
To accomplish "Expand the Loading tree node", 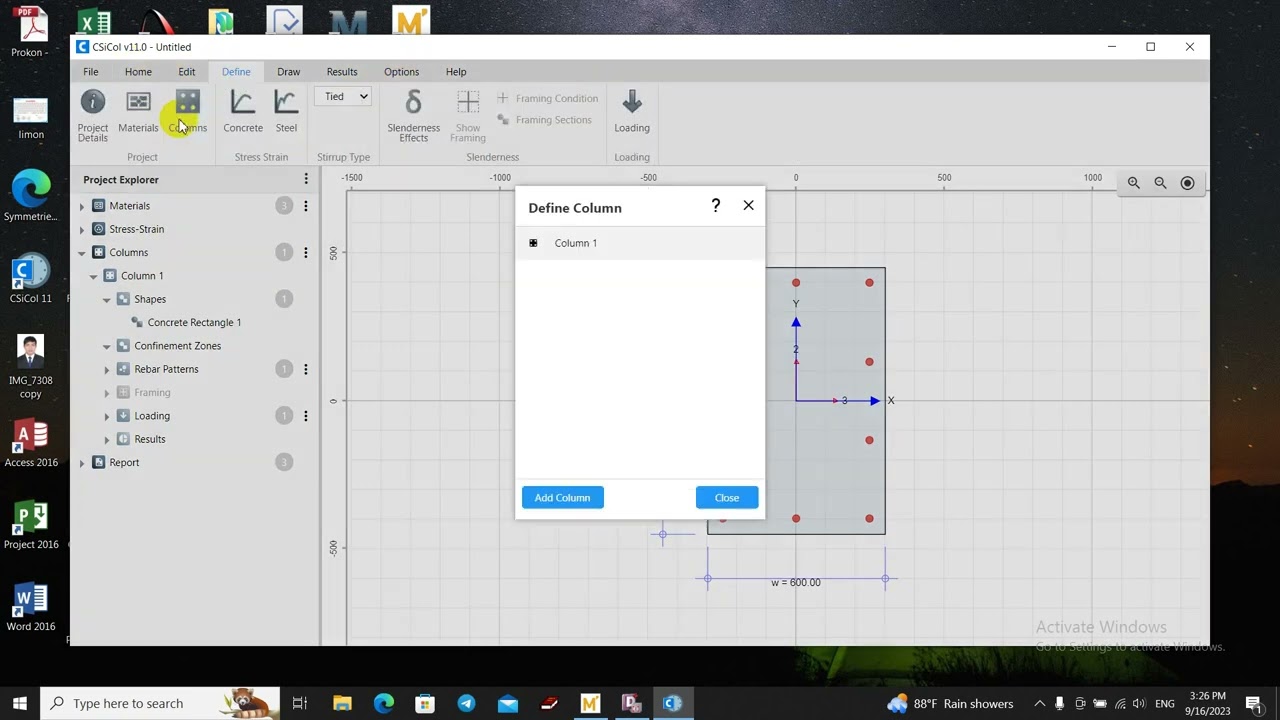I will click(x=107, y=416).
